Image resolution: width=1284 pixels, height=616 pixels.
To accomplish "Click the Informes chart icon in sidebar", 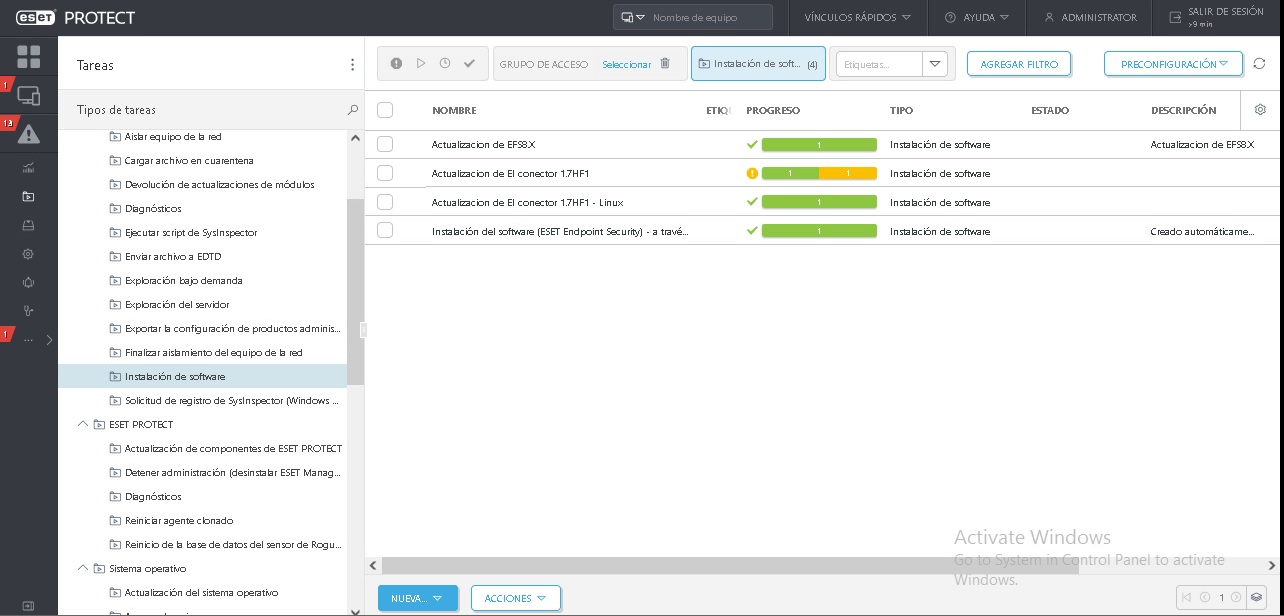I will (x=28, y=169).
